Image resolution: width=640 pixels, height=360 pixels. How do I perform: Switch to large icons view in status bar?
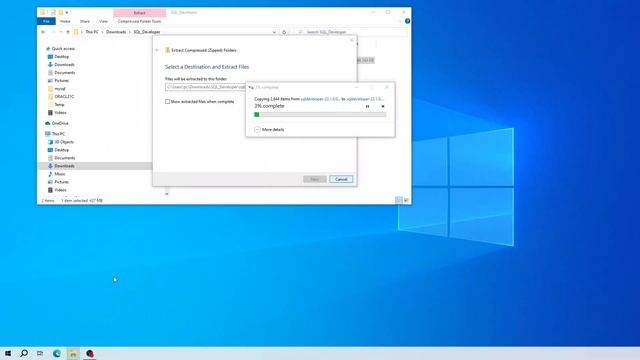[x=406, y=200]
